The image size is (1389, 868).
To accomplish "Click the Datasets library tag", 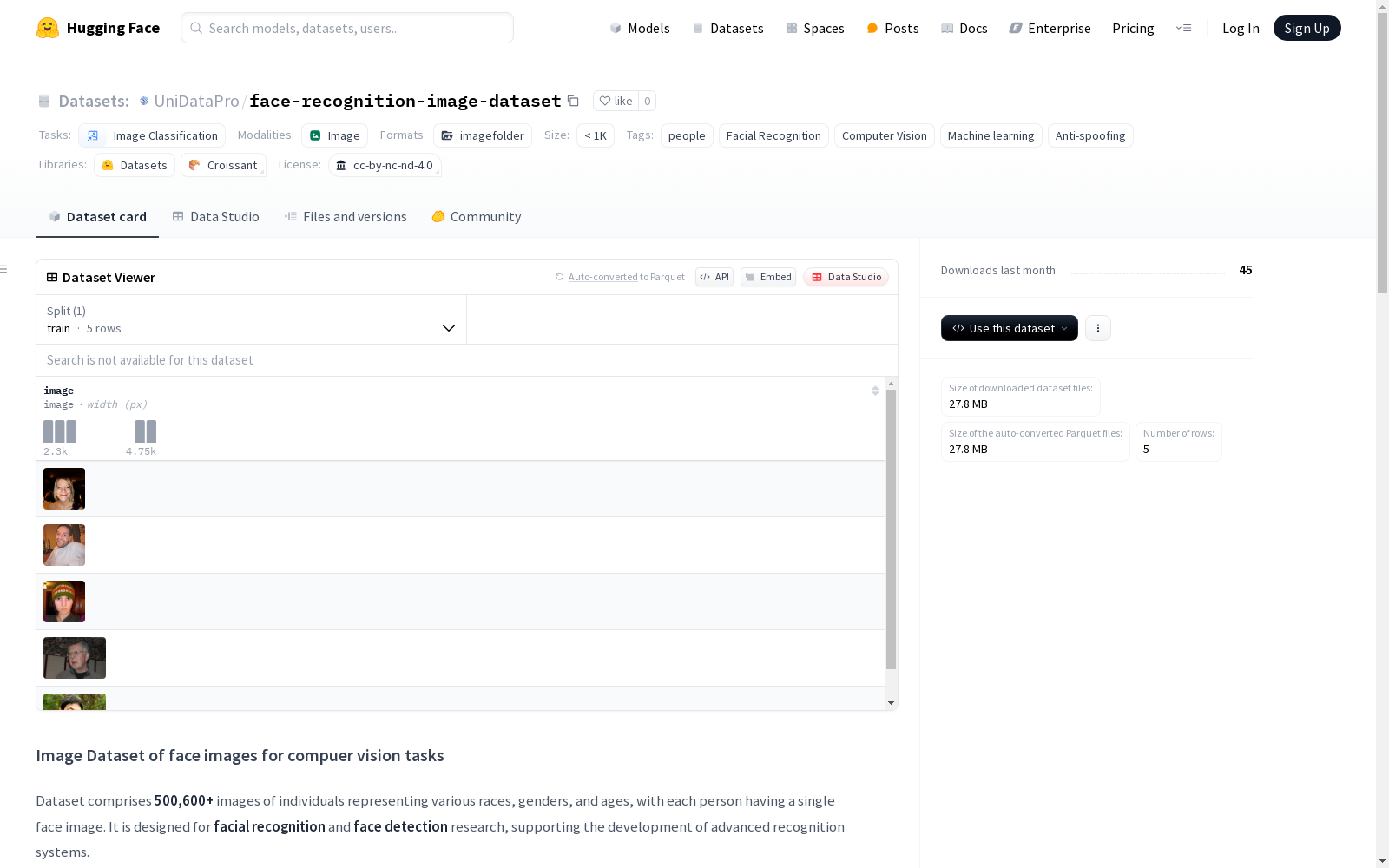I will click(x=135, y=165).
